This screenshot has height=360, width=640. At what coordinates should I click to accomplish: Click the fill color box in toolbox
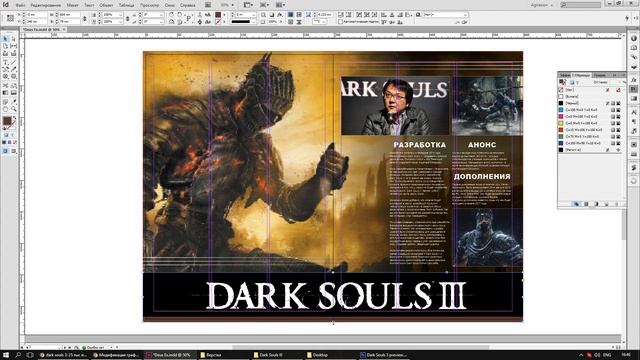point(7,121)
